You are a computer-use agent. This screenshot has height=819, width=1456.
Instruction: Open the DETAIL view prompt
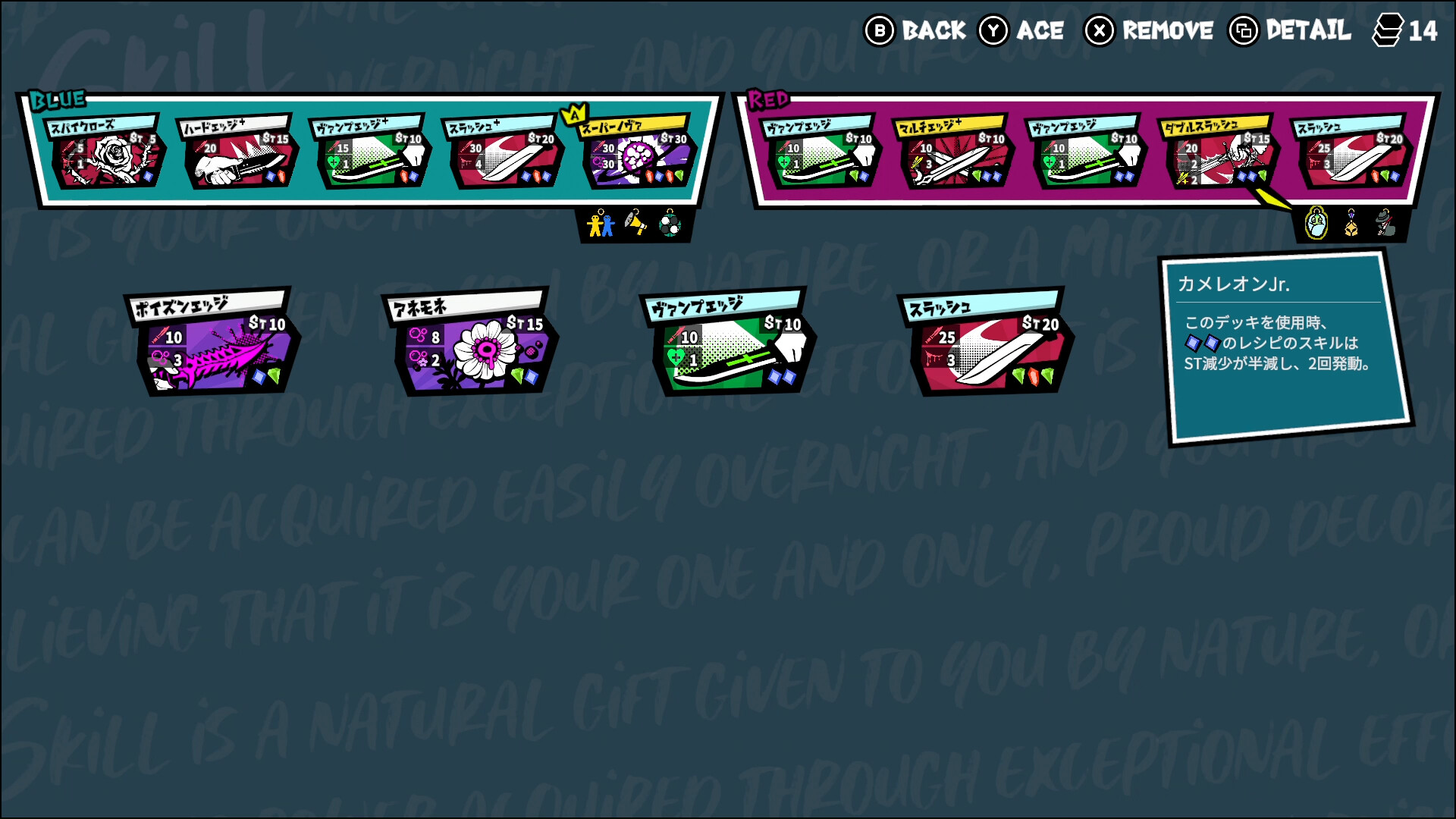click(1290, 30)
